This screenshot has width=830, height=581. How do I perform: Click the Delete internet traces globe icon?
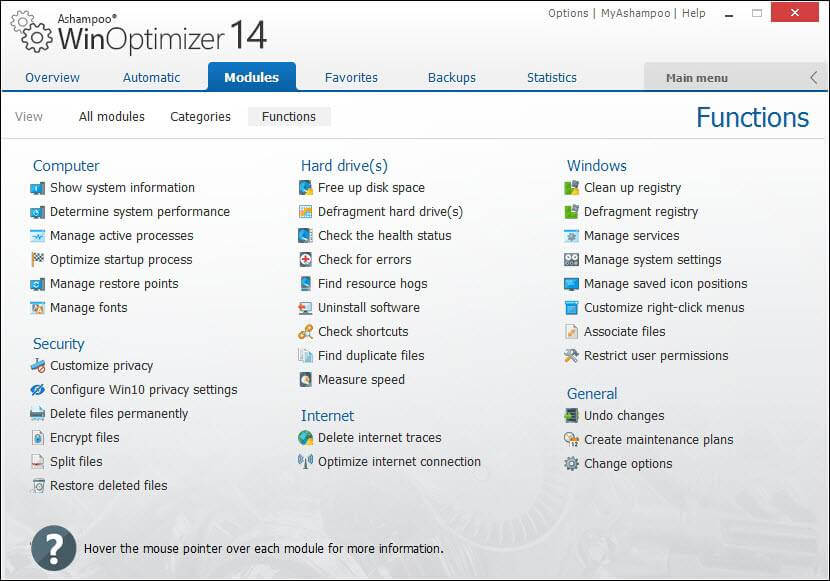(305, 438)
